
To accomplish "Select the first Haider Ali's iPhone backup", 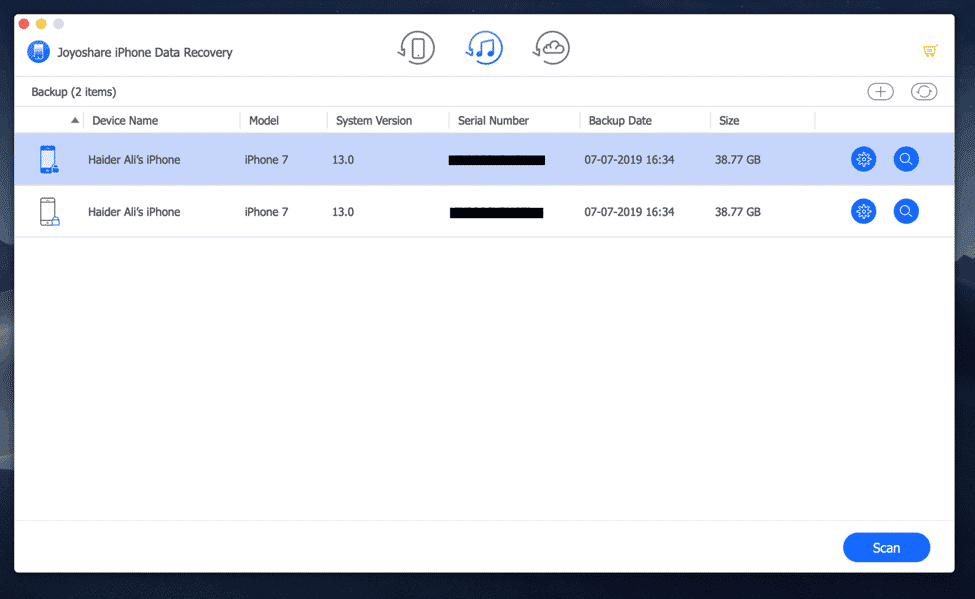I will coord(134,159).
